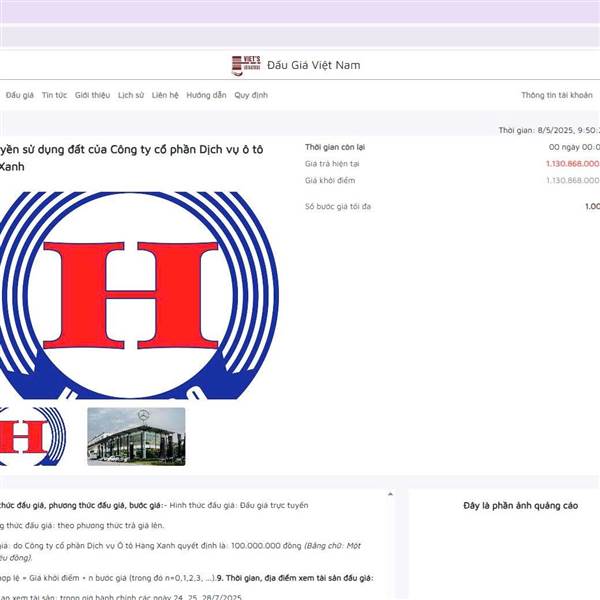Screen dimensions: 600x600
Task: Select the Lịch sử menu item
Action: pos(131,95)
